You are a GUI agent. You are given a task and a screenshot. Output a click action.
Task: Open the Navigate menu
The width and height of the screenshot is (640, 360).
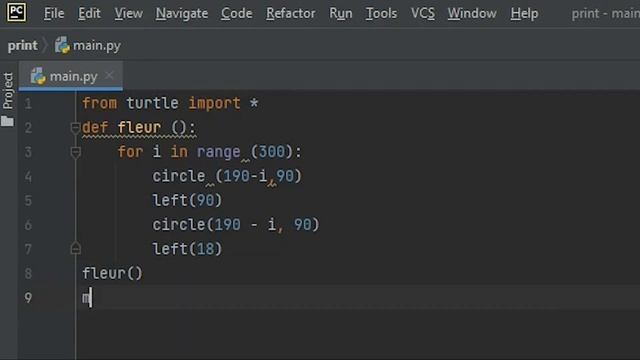point(182,13)
